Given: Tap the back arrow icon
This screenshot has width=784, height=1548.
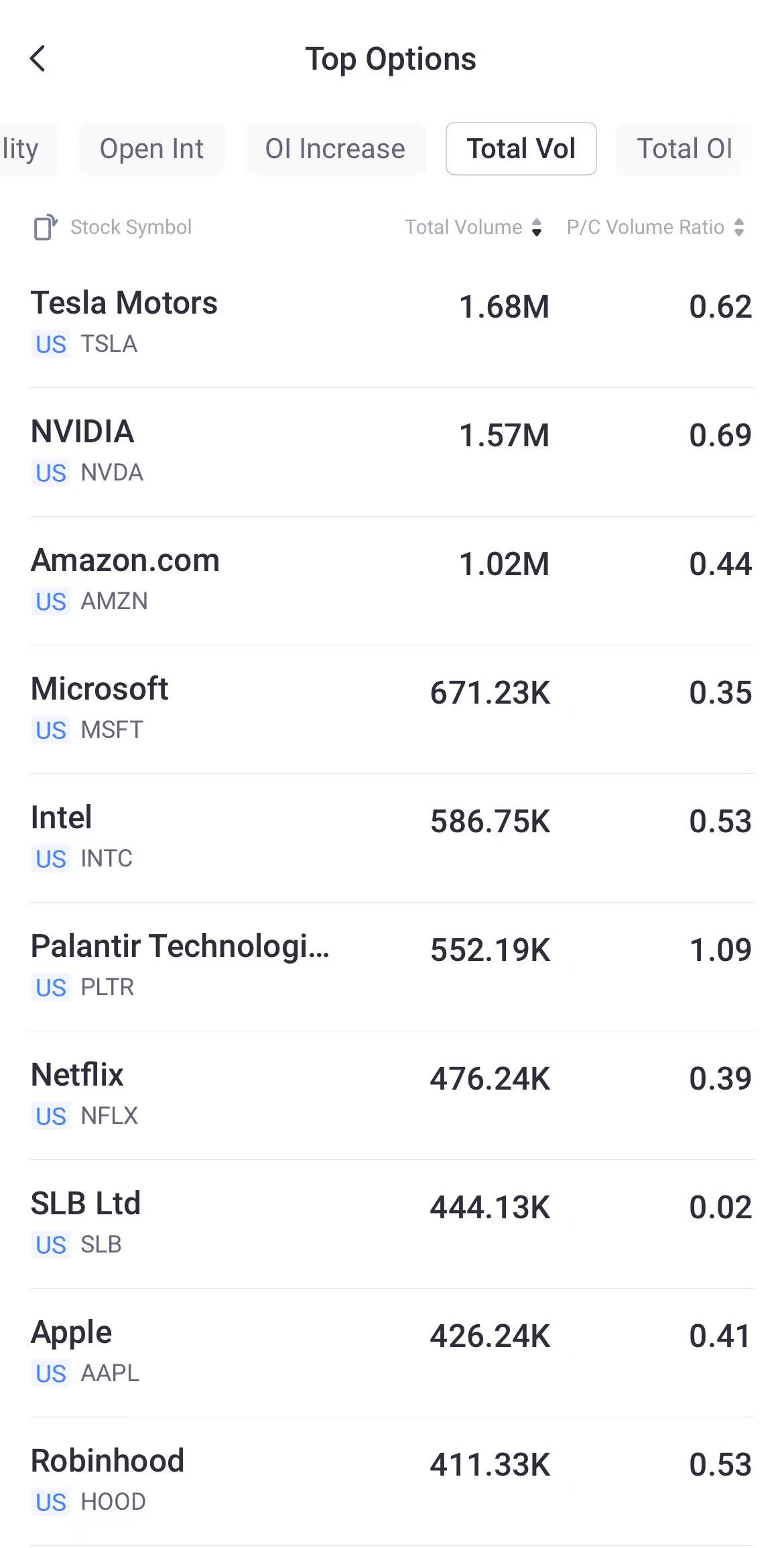Looking at the screenshot, I should point(38,59).
